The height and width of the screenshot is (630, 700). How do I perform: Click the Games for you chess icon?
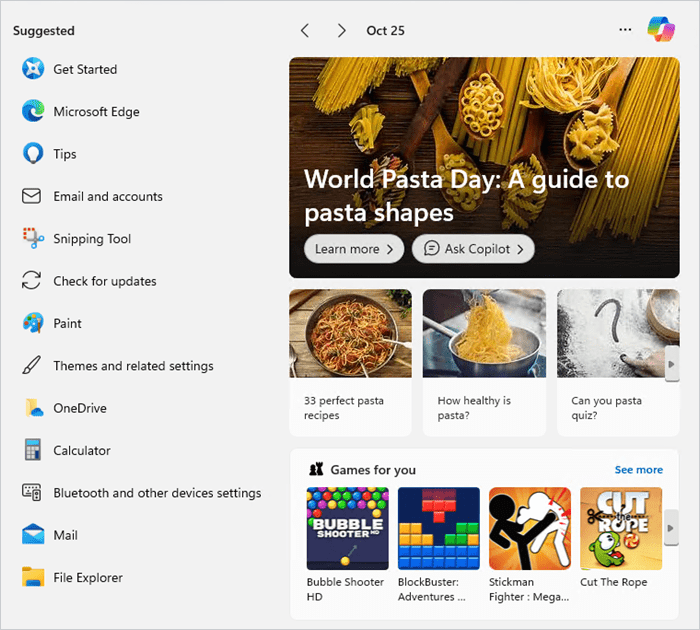pyautogui.click(x=316, y=469)
